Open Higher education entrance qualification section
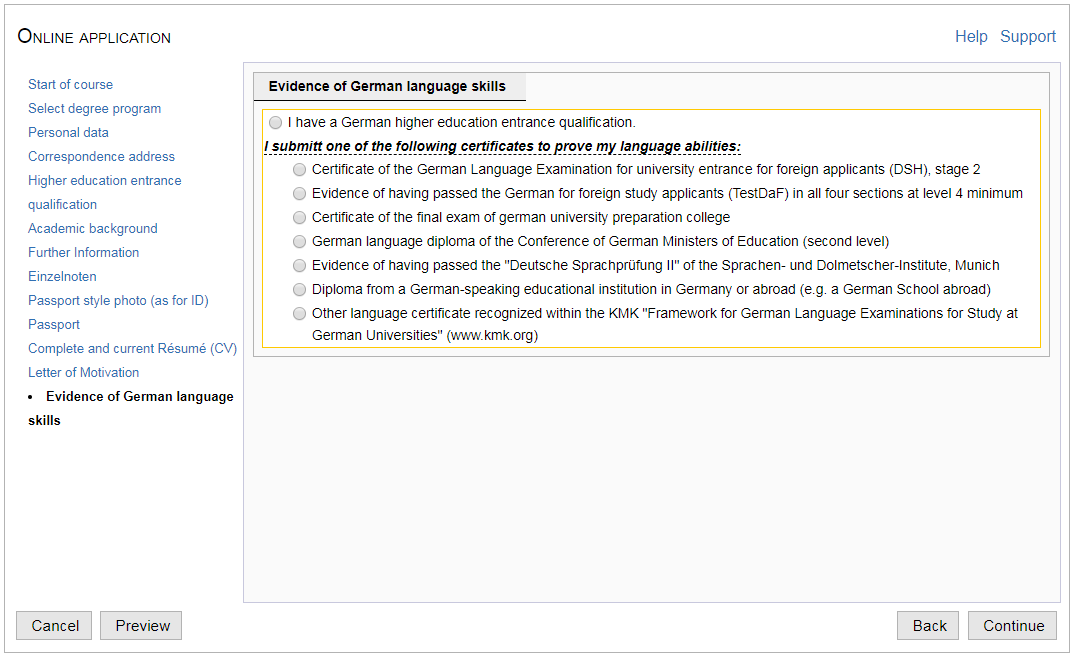Viewport: 1080px width, 663px height. tap(105, 193)
